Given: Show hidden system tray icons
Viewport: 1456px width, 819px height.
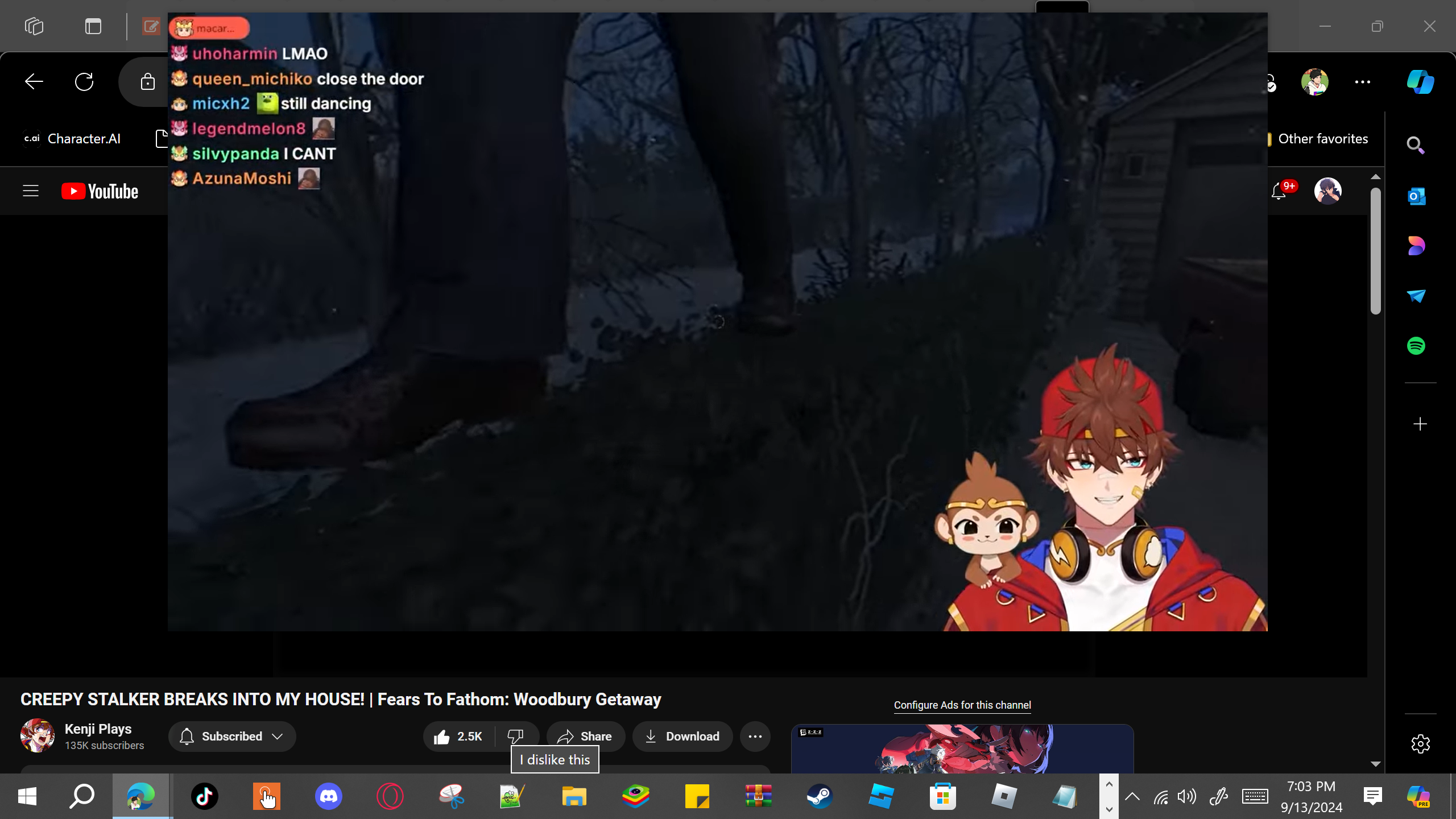Looking at the screenshot, I should click(x=1132, y=796).
